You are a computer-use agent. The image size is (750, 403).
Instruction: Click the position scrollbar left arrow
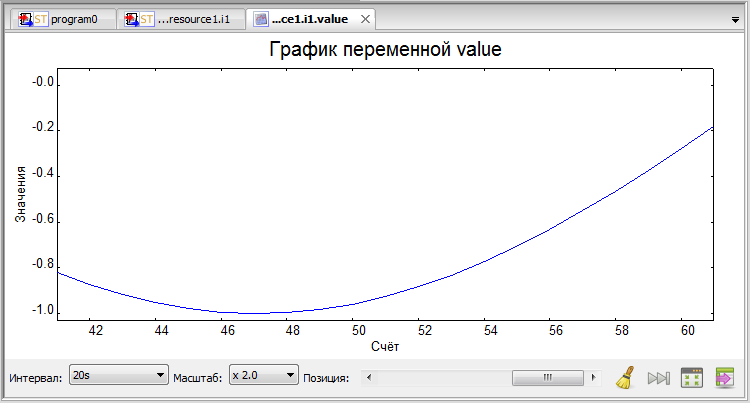click(365, 378)
